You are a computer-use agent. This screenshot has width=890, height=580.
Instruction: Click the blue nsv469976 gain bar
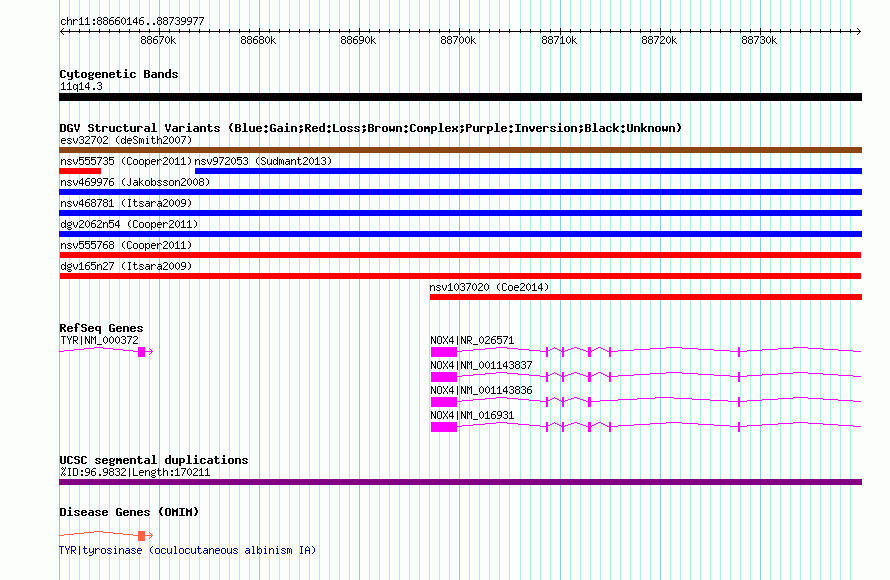(460, 192)
